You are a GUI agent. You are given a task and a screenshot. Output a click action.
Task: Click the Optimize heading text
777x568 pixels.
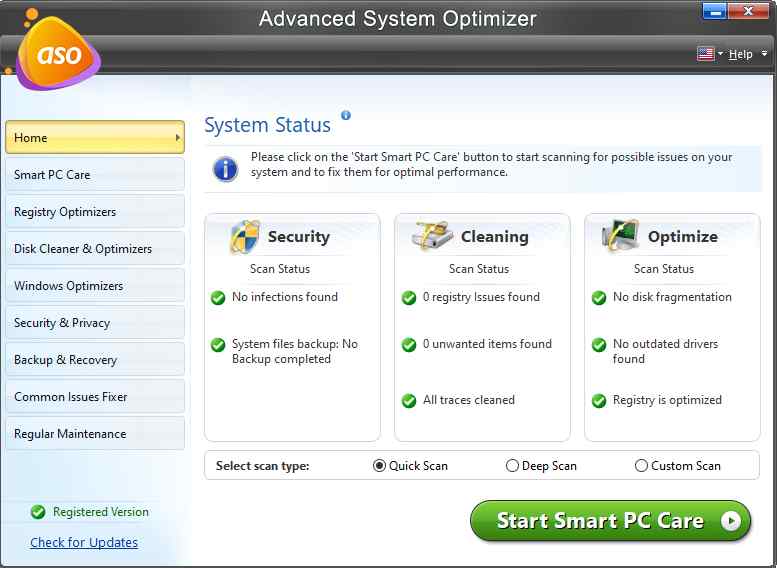[x=683, y=237]
